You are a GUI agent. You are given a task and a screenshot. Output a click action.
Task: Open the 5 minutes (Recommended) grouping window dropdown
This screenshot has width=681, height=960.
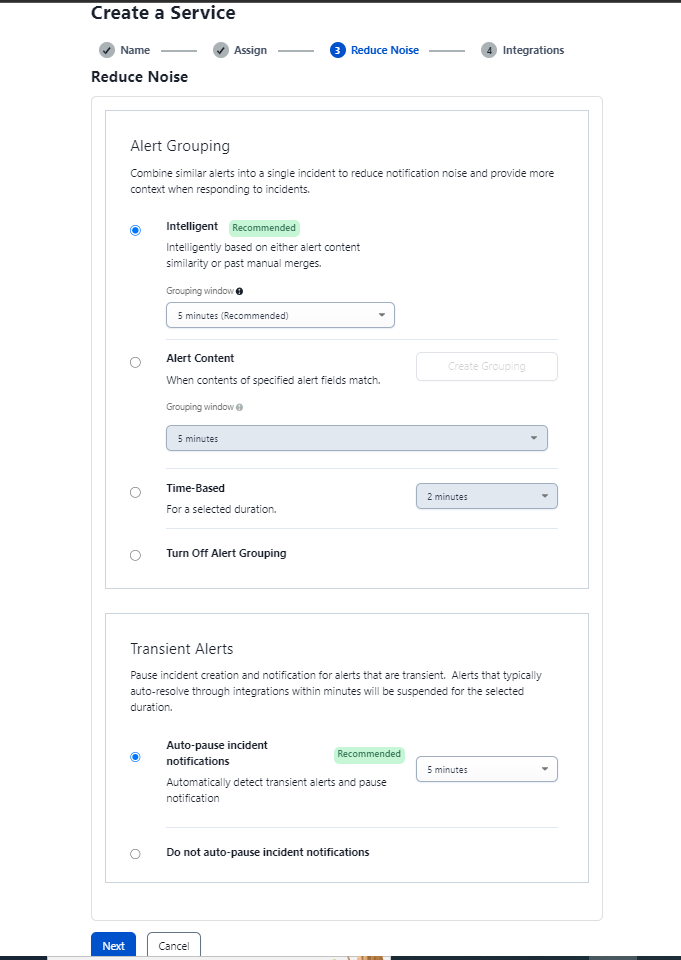[280, 316]
